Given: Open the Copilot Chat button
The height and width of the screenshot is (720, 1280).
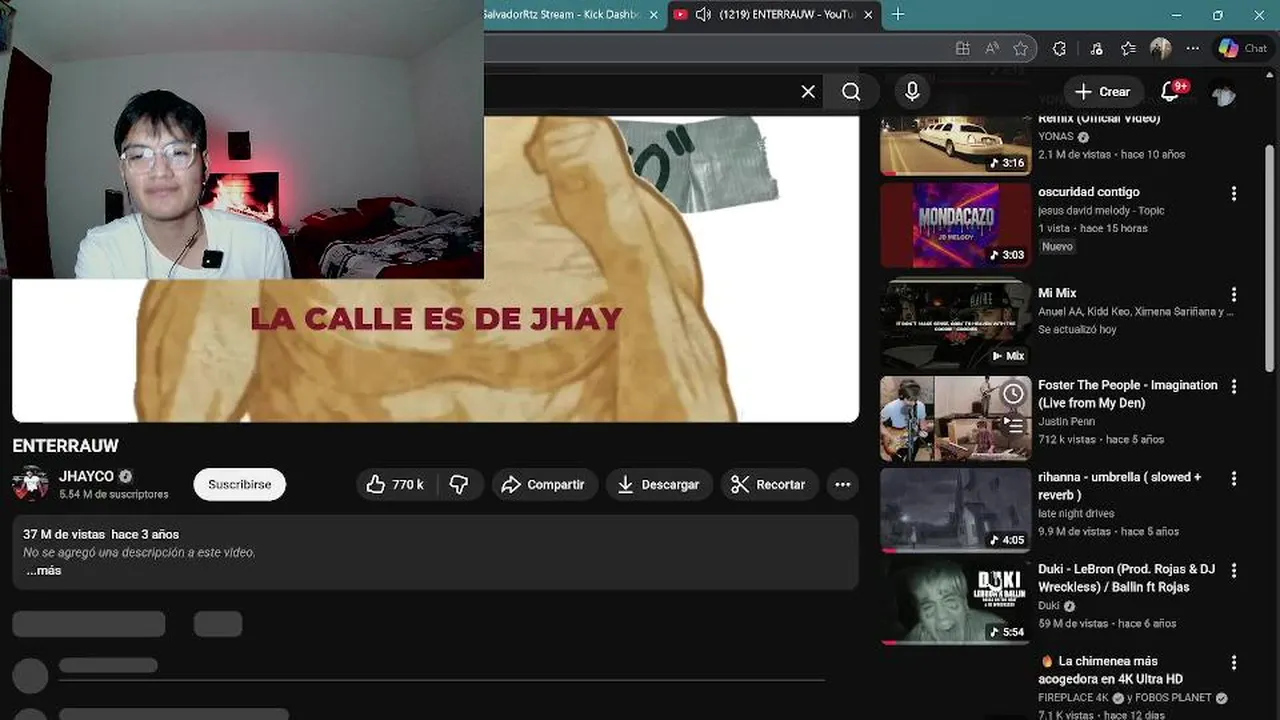Looking at the screenshot, I should 1242,48.
